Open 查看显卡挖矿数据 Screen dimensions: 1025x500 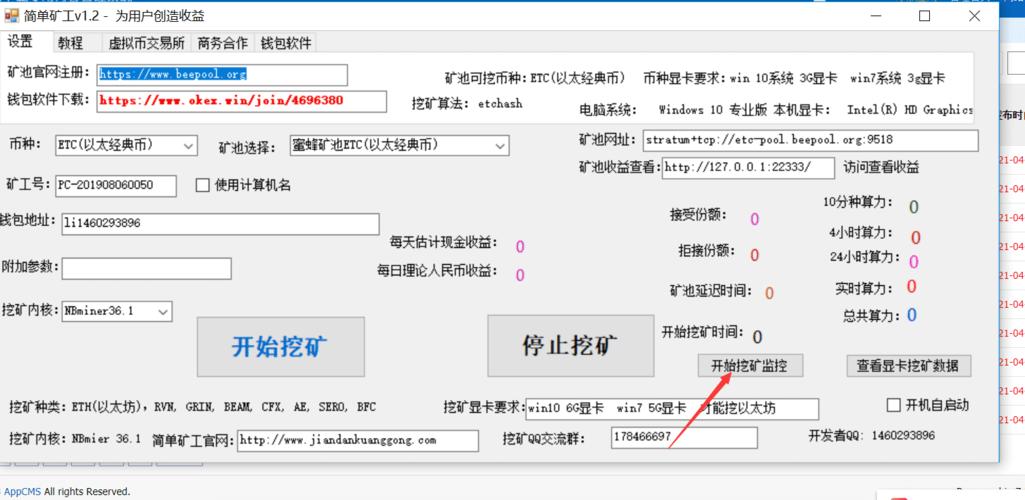point(907,366)
